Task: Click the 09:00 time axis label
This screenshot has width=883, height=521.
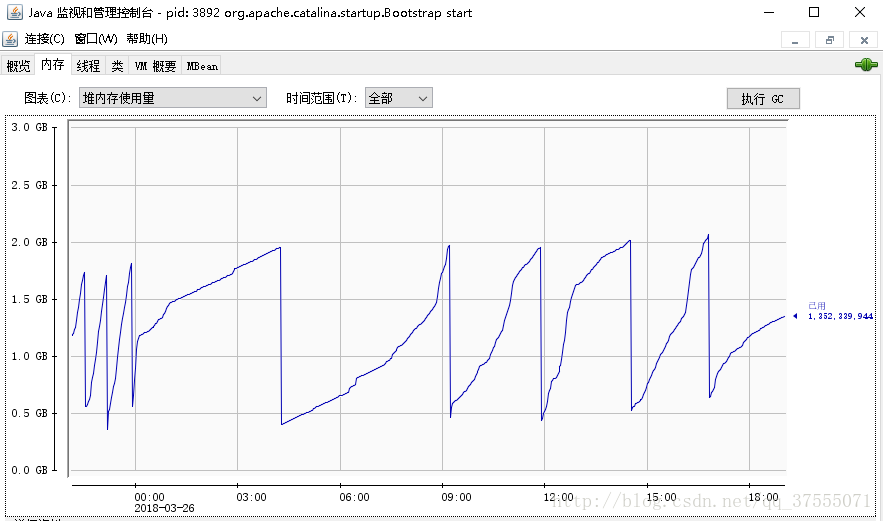Action: (456, 497)
